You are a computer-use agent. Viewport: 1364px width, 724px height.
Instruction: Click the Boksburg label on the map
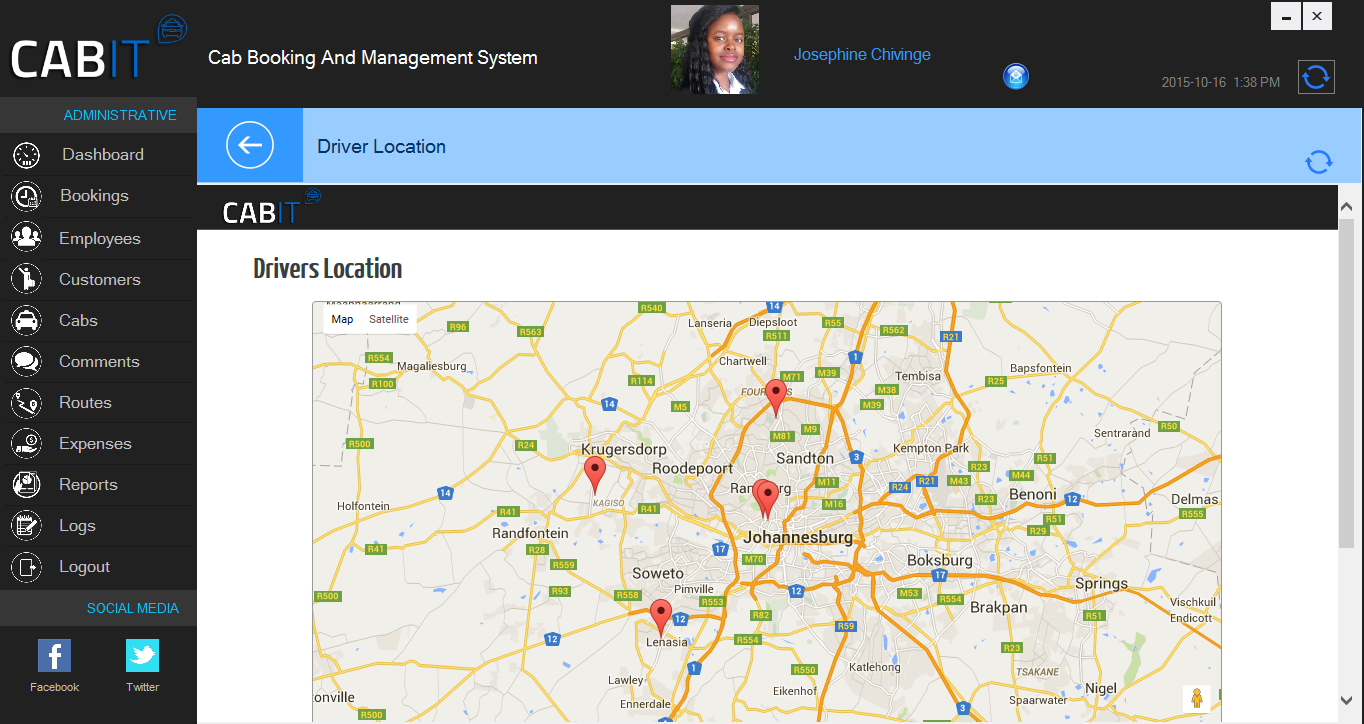[x=939, y=560]
